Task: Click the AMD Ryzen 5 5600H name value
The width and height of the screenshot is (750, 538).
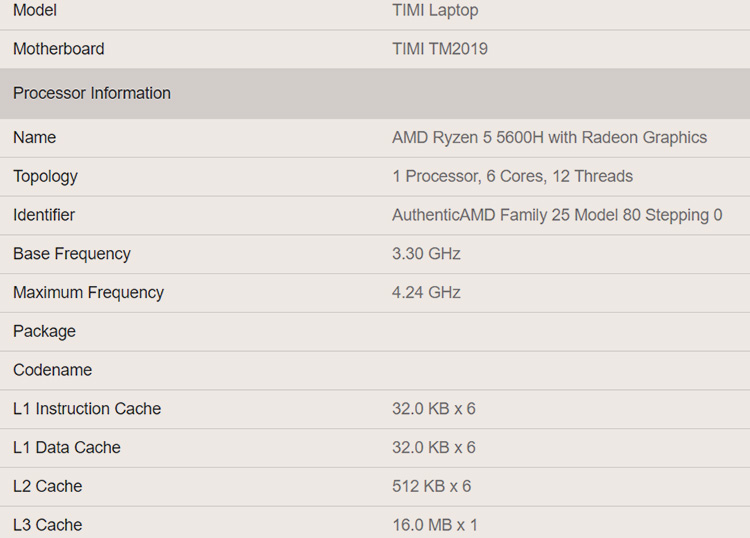Action: [x=549, y=137]
